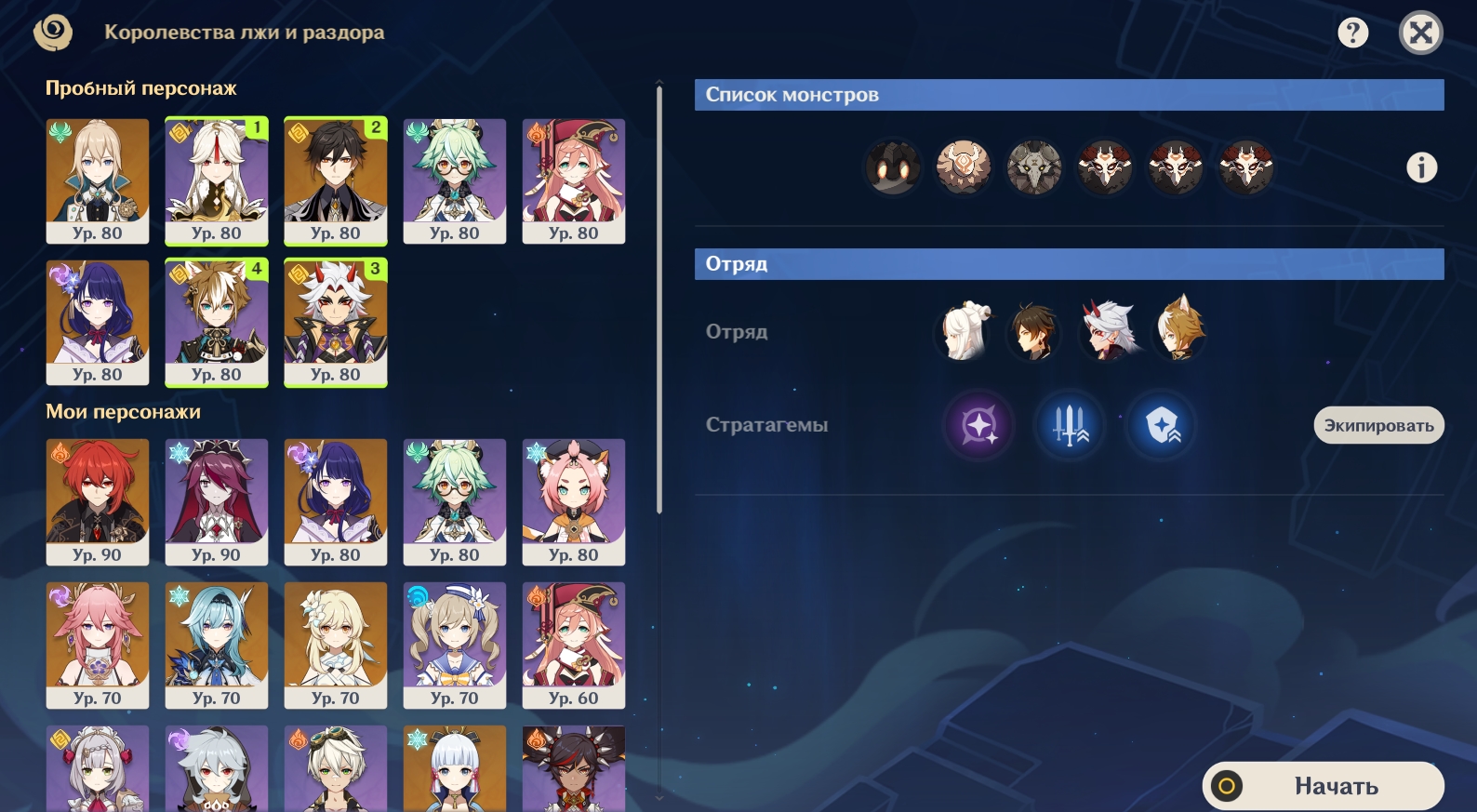Close the challenge screen with X
The height and width of the screenshot is (812, 1477).
pyautogui.click(x=1421, y=33)
